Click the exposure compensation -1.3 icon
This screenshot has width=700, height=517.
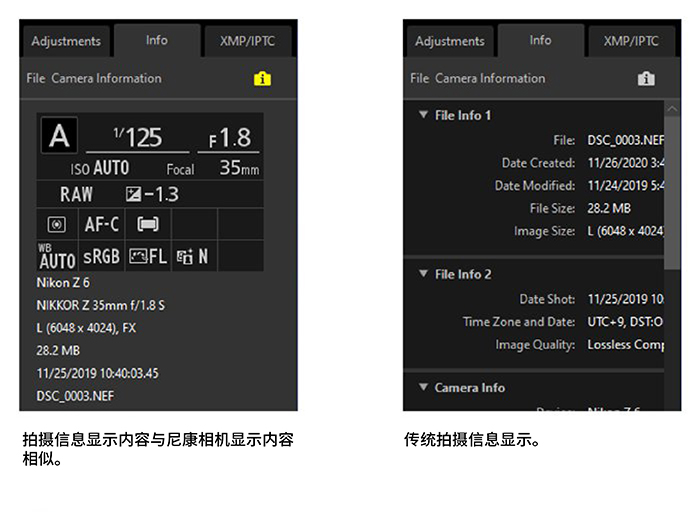click(x=150, y=195)
